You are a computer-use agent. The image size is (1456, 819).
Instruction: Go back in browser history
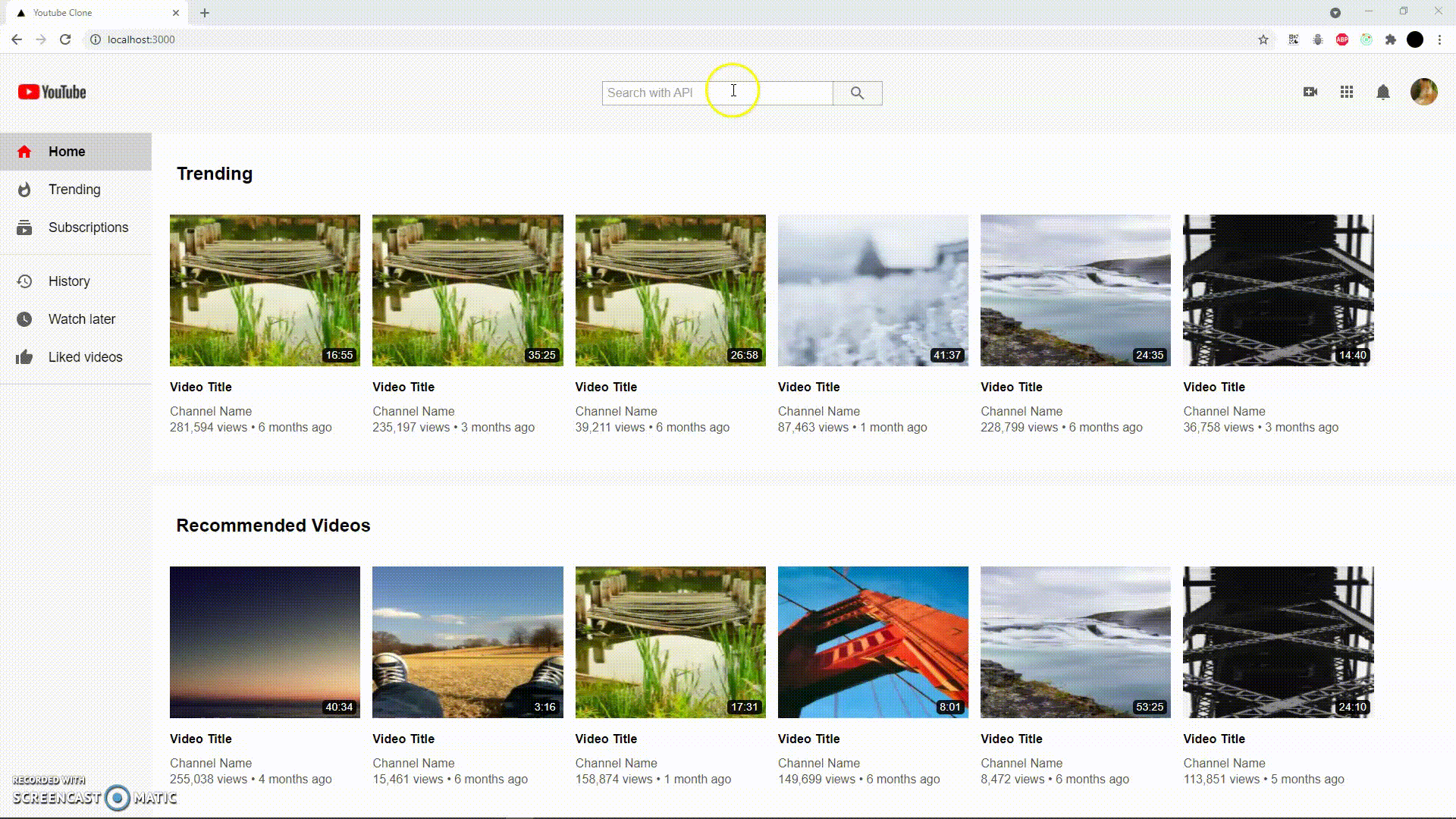tap(17, 39)
